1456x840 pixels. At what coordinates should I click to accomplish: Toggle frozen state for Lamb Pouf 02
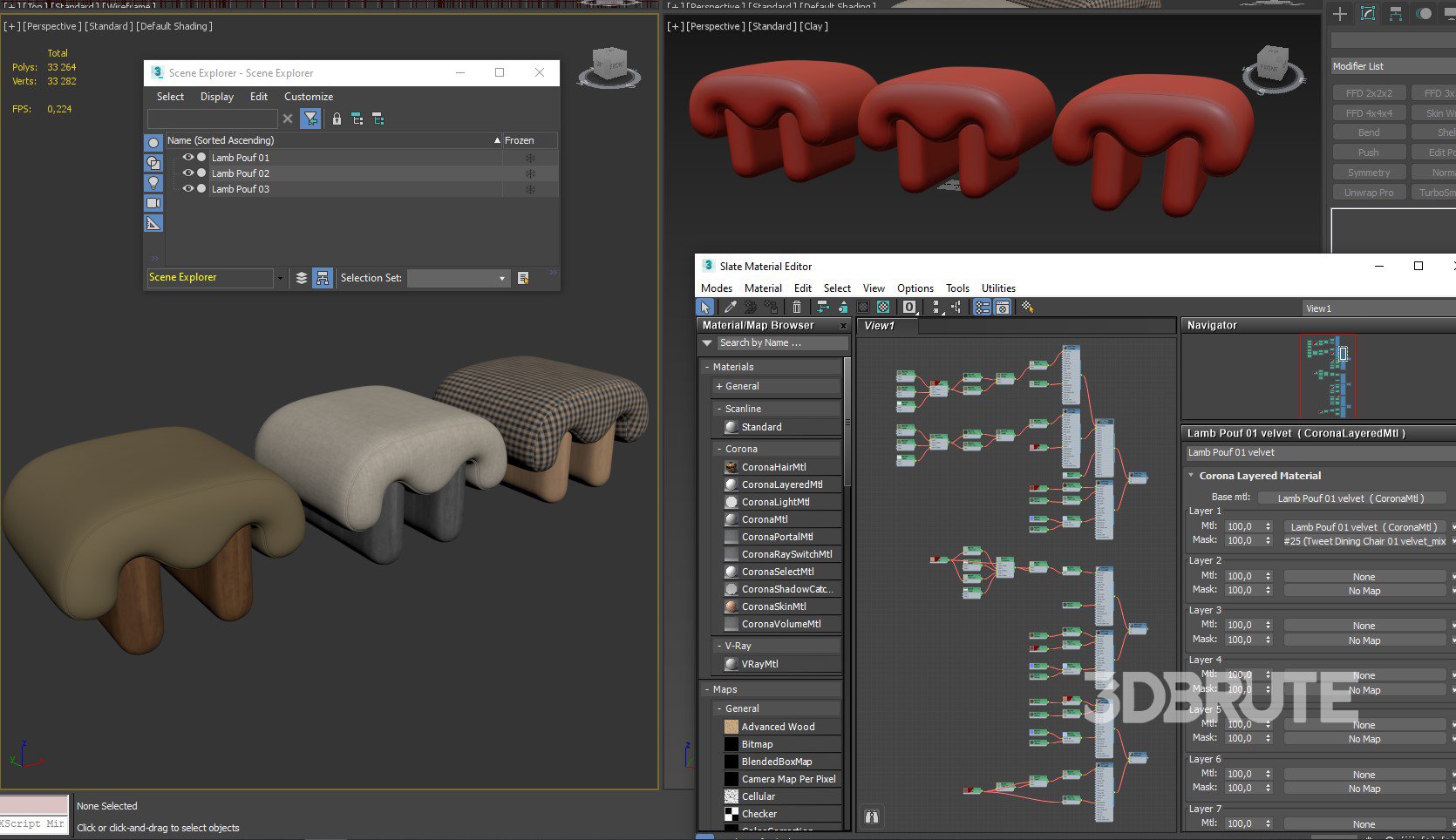(x=529, y=173)
